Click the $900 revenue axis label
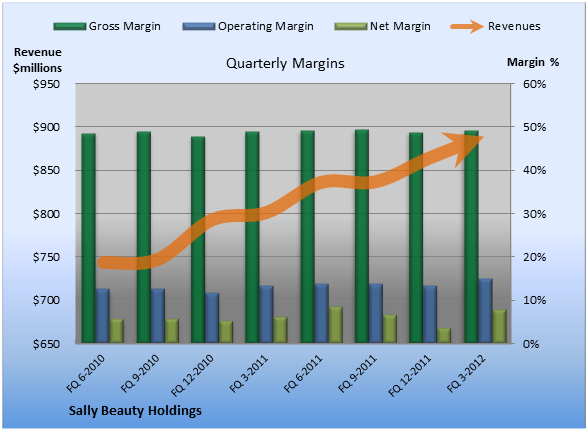 click(x=46, y=127)
